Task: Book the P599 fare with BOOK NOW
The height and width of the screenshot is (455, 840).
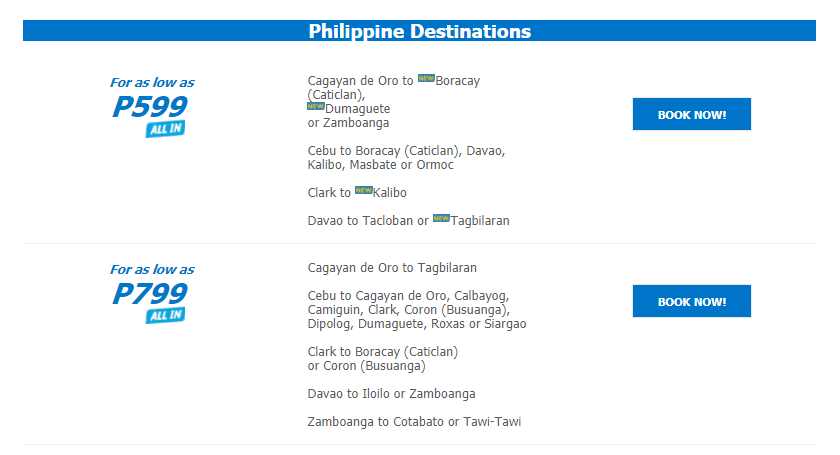Action: coord(692,114)
